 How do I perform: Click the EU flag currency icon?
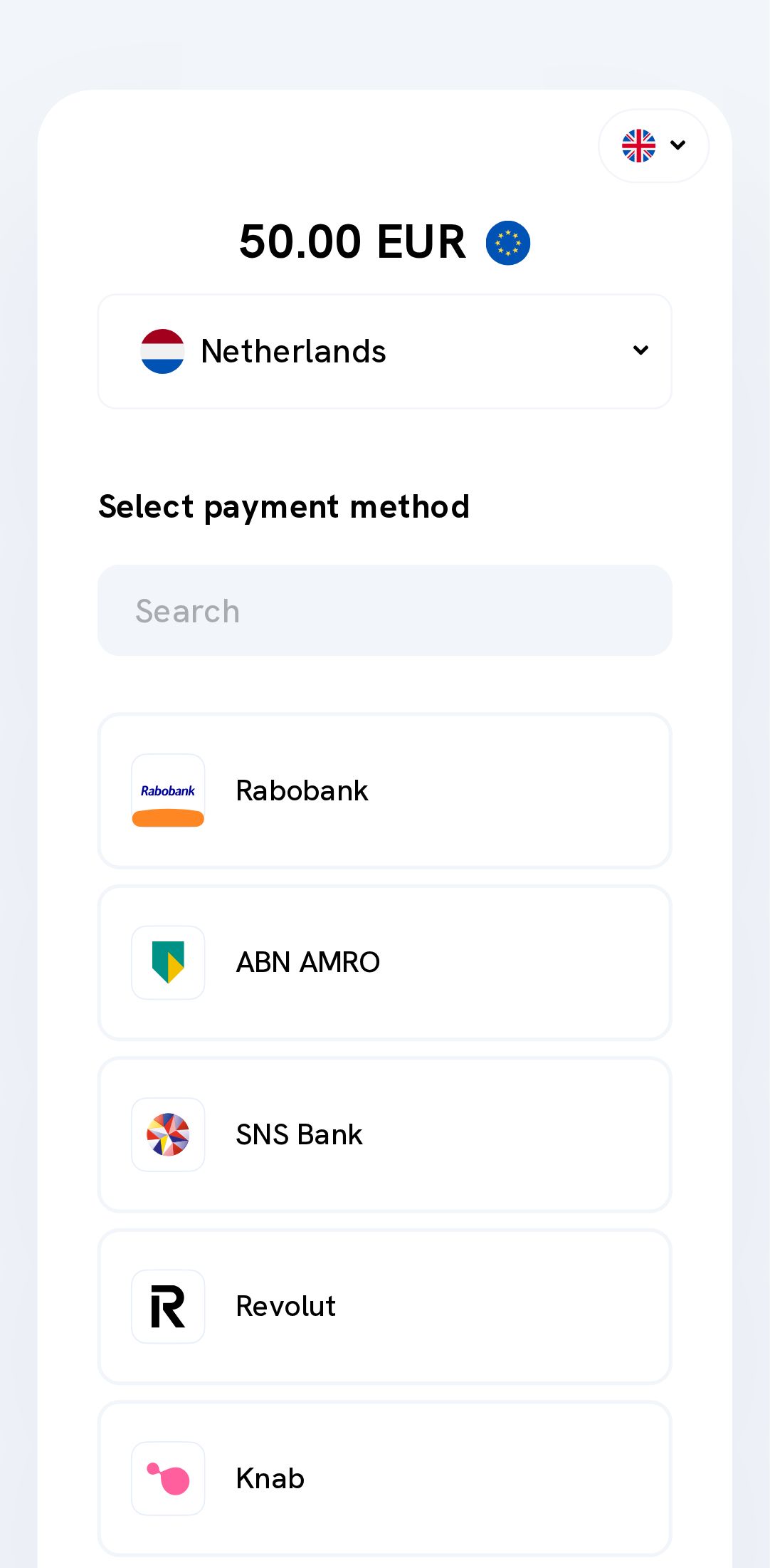coord(507,243)
